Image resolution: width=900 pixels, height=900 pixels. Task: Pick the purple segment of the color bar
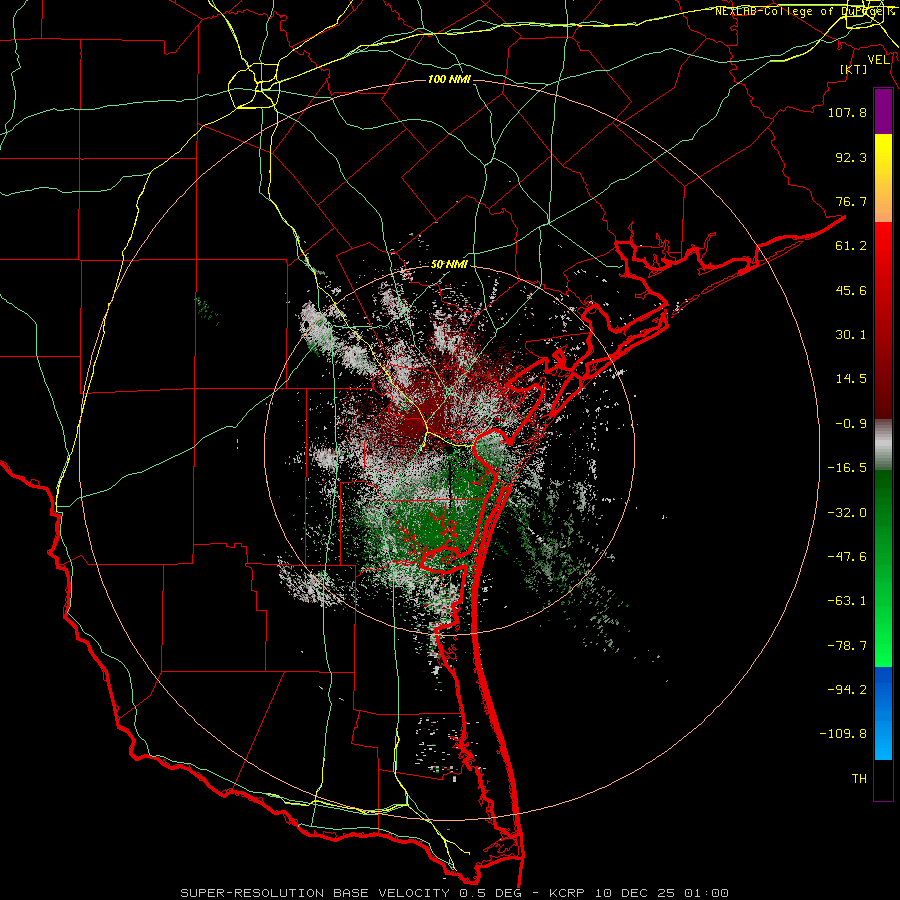point(883,111)
